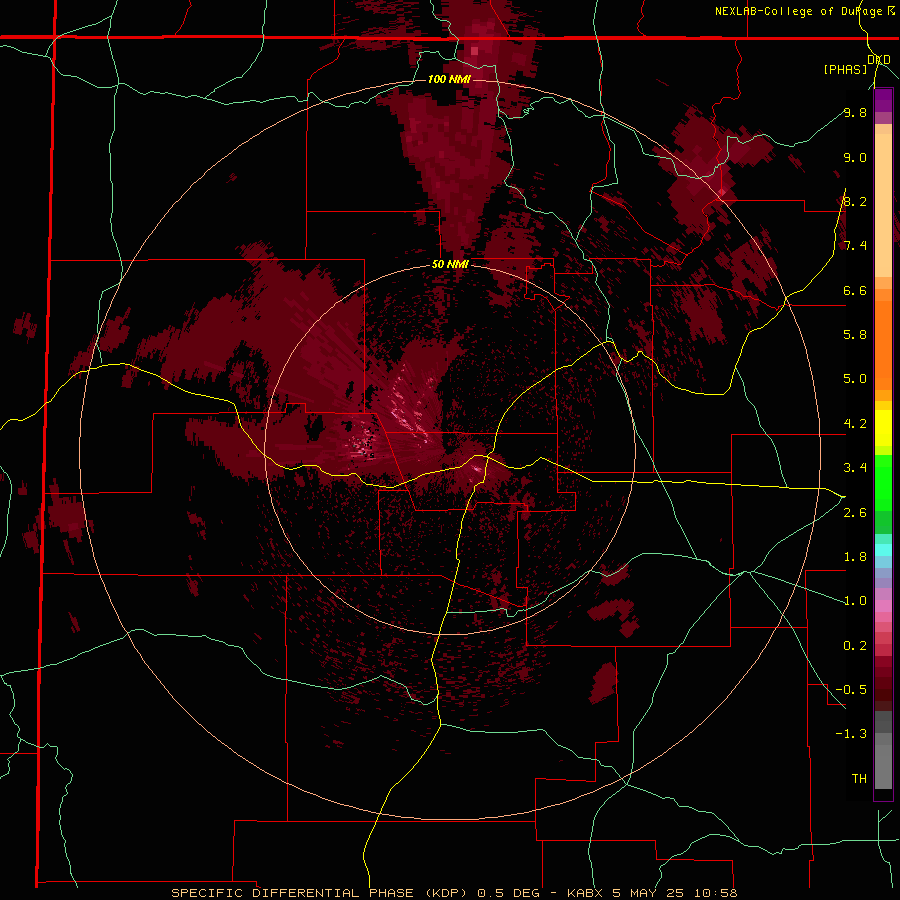Click the 7.4 legend value
This screenshot has width=900, height=900.
[x=855, y=246]
